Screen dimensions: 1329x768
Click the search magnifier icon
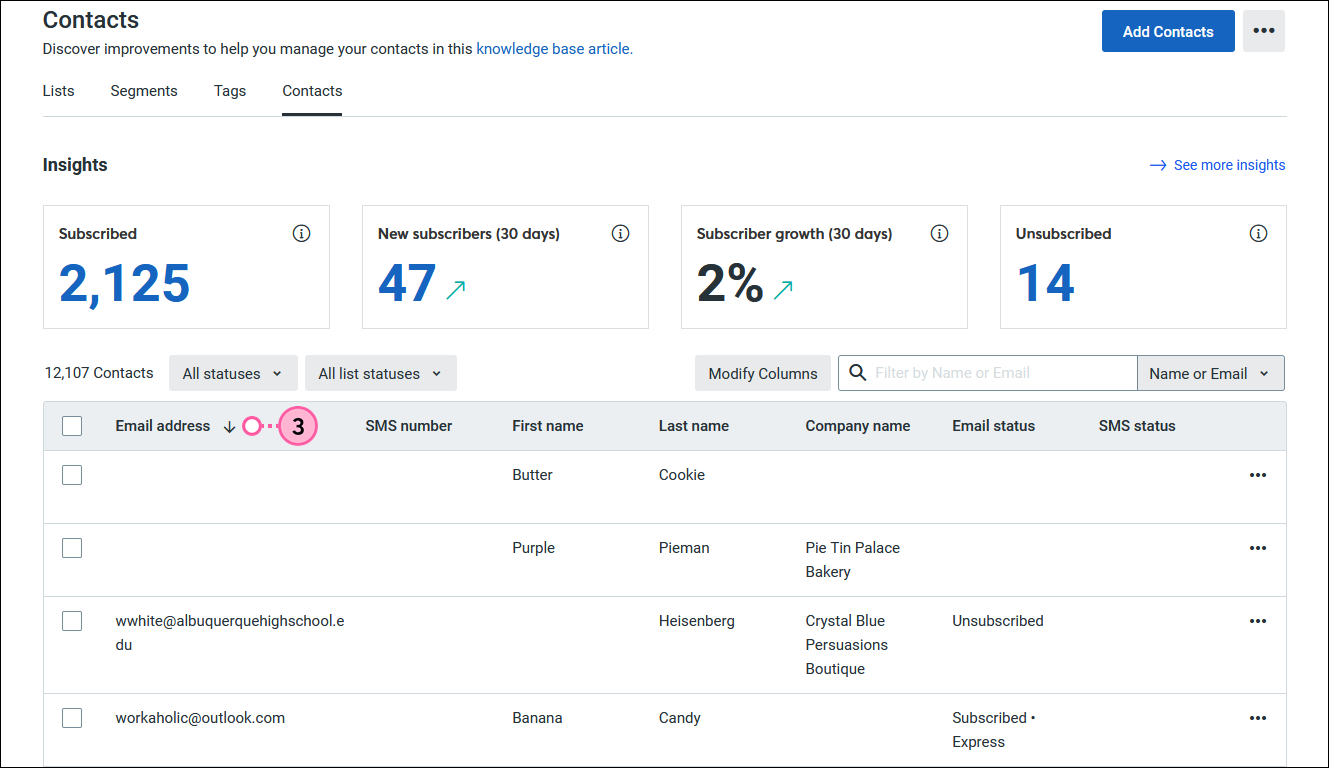857,373
